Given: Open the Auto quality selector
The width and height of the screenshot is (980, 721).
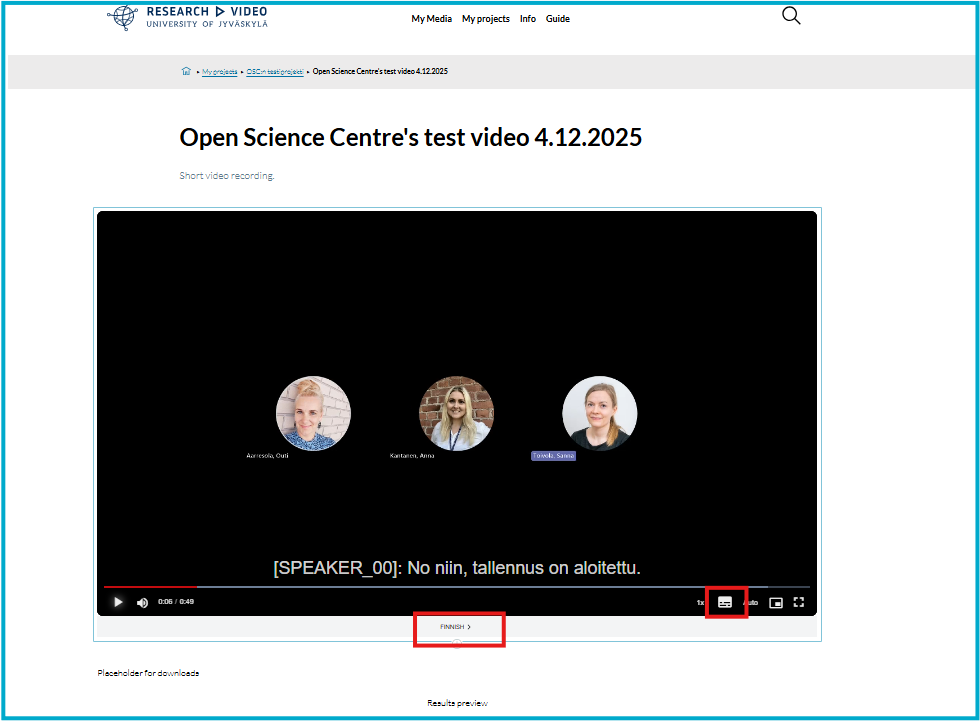Looking at the screenshot, I should [x=750, y=603].
